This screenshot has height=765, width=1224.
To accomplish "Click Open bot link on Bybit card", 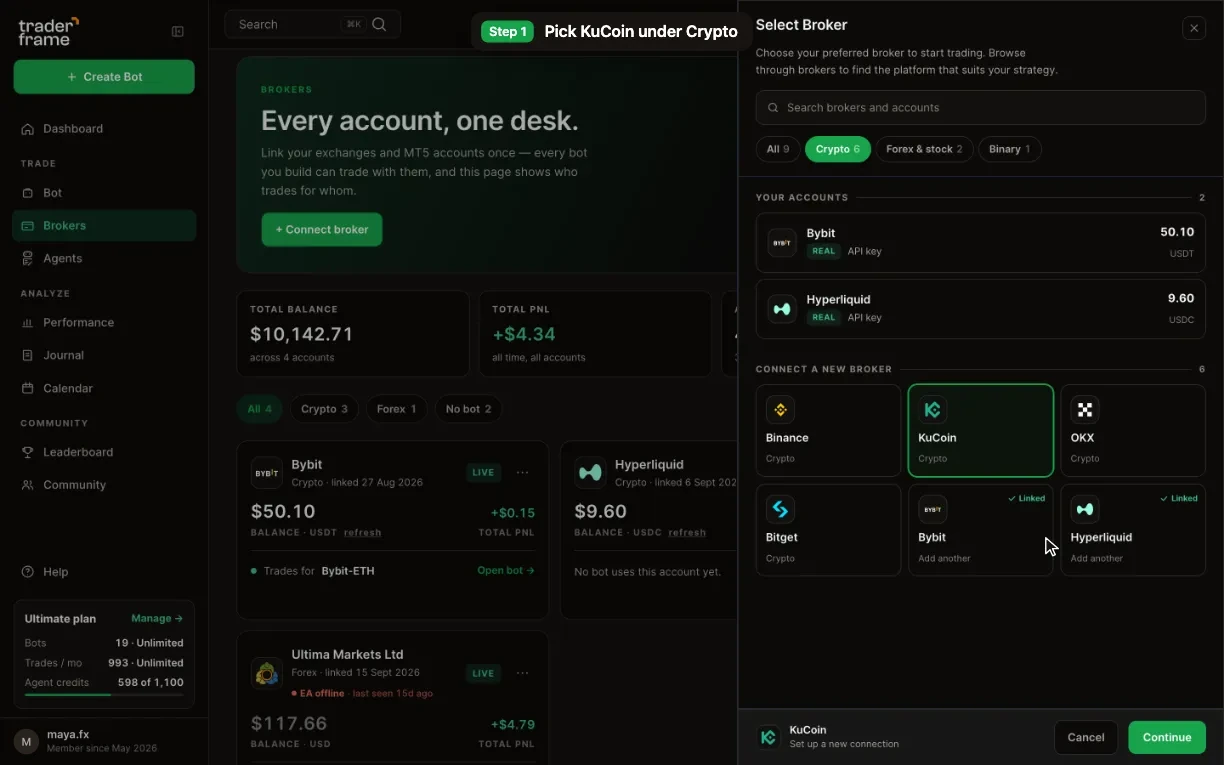I will coord(506,571).
